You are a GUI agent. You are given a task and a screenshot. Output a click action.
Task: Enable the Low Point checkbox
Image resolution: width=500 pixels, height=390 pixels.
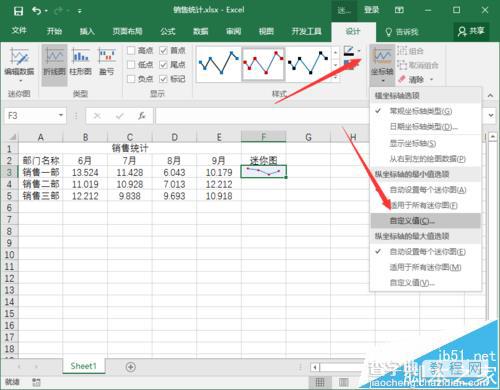tap(131, 65)
